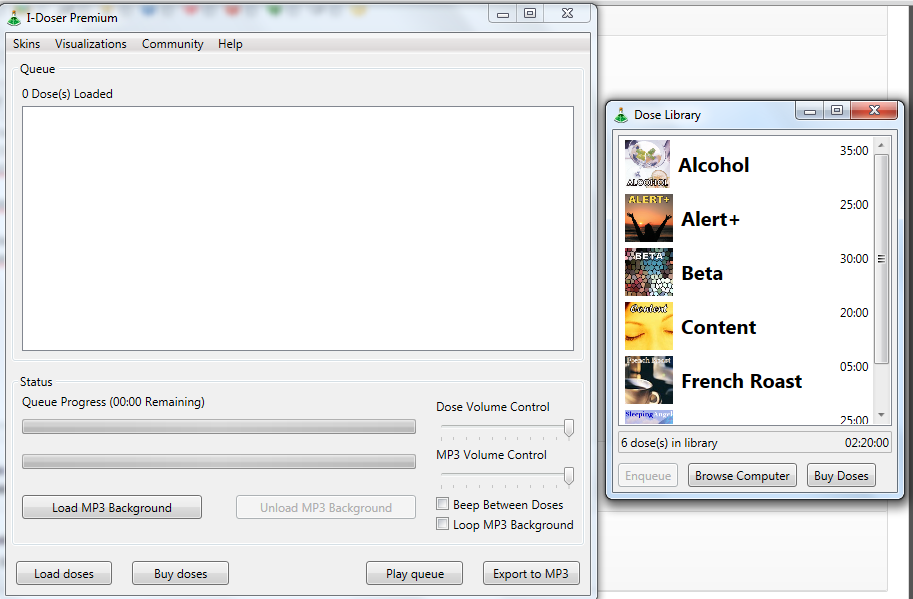Click the Buy doses button in main window
Screen dimensions: 913x599
(x=181, y=573)
